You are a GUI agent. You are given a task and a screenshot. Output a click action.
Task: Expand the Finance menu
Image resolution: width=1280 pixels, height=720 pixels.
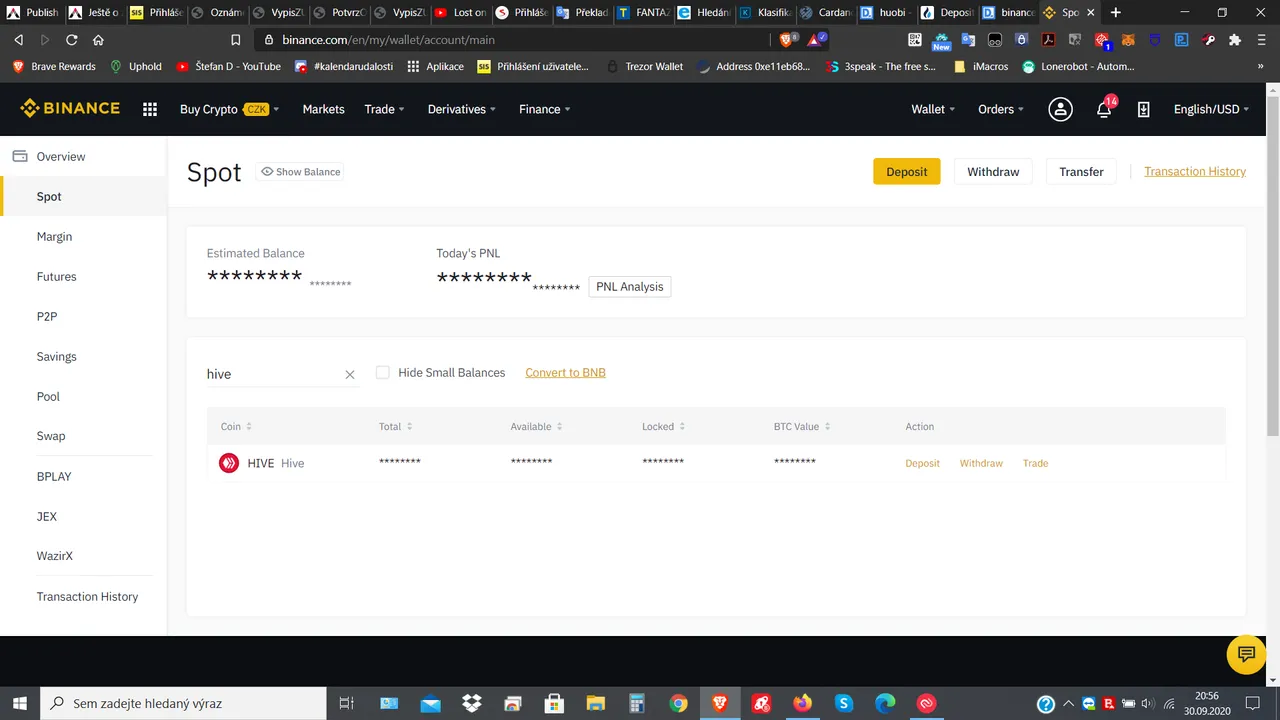point(545,110)
